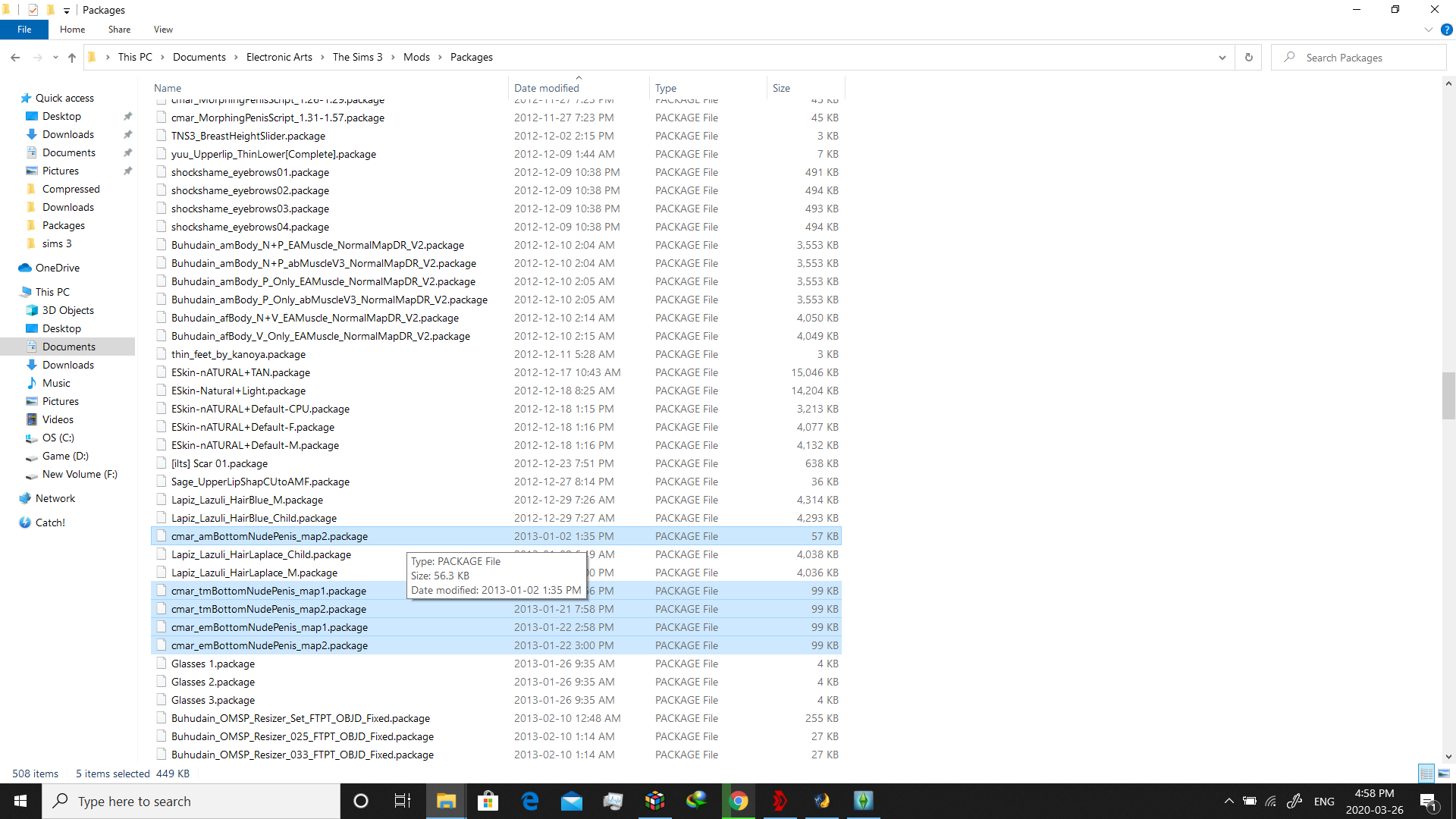Switch to large thumbnails view icon
The image size is (1456, 819).
pyautogui.click(x=1444, y=773)
